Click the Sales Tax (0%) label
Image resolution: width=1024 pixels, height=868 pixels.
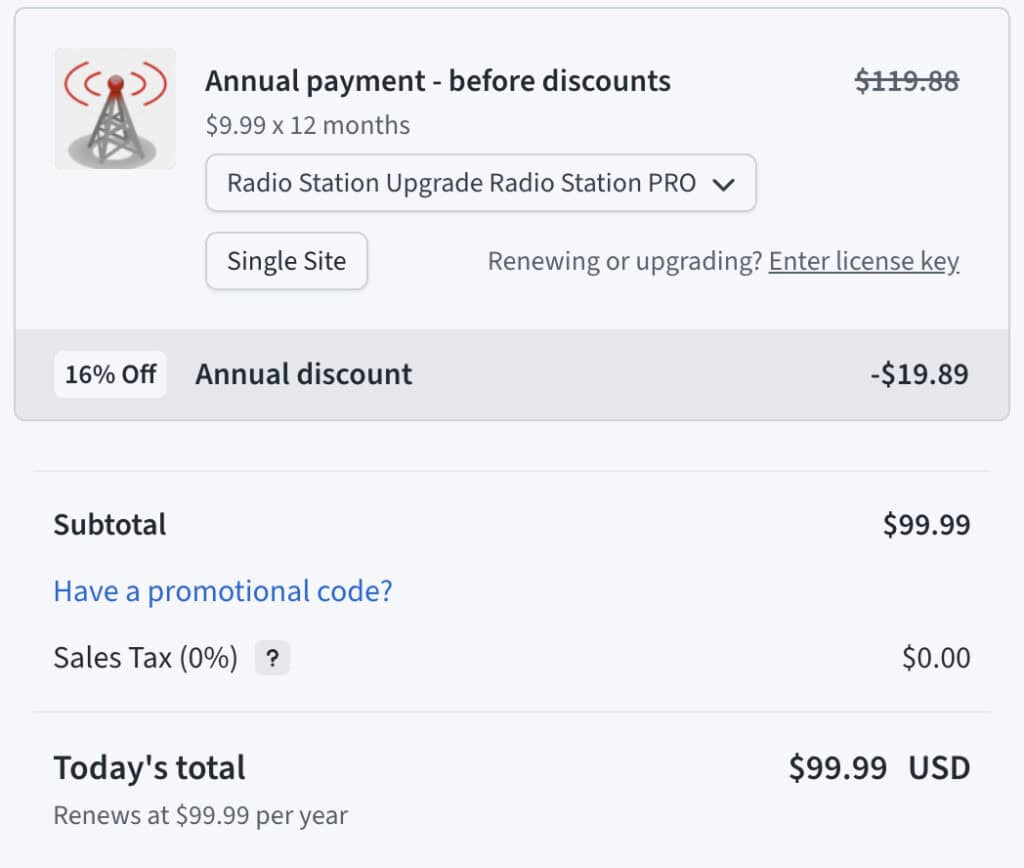(146, 658)
